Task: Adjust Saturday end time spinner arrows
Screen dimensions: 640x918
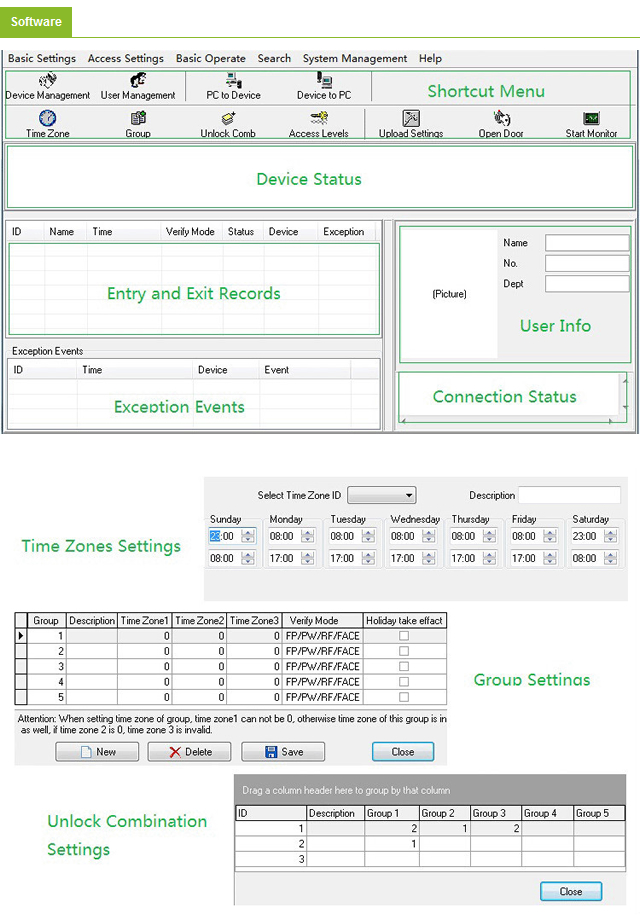Action: [x=611, y=558]
